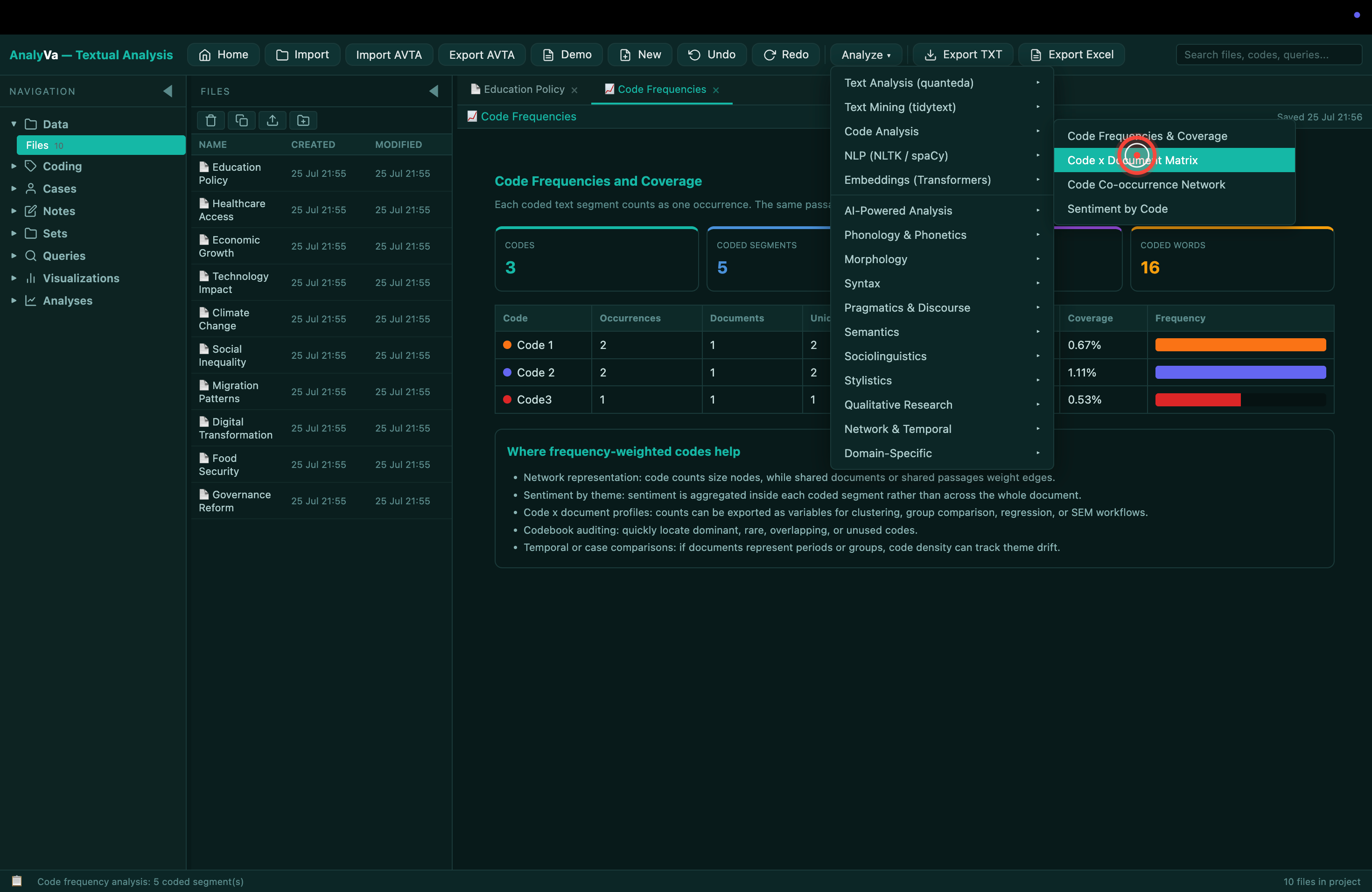Open the Text Analysis (quanteda) submenu
1372x892 pixels.
pyautogui.click(x=942, y=83)
